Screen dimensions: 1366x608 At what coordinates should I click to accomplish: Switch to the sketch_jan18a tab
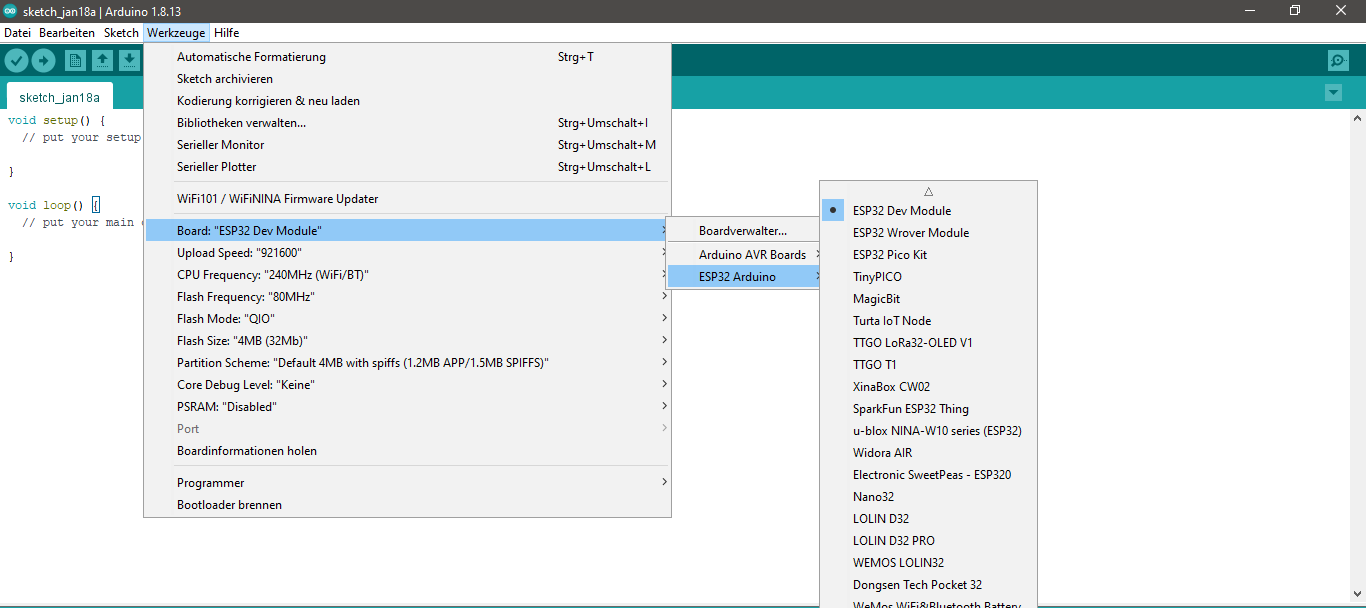(59, 97)
